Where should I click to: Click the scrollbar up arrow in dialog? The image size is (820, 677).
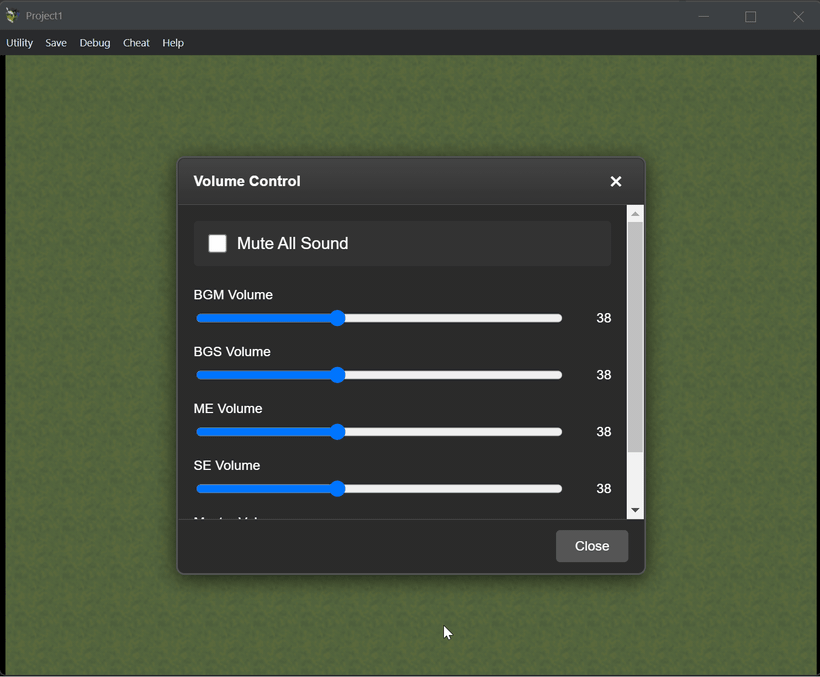coord(635,214)
